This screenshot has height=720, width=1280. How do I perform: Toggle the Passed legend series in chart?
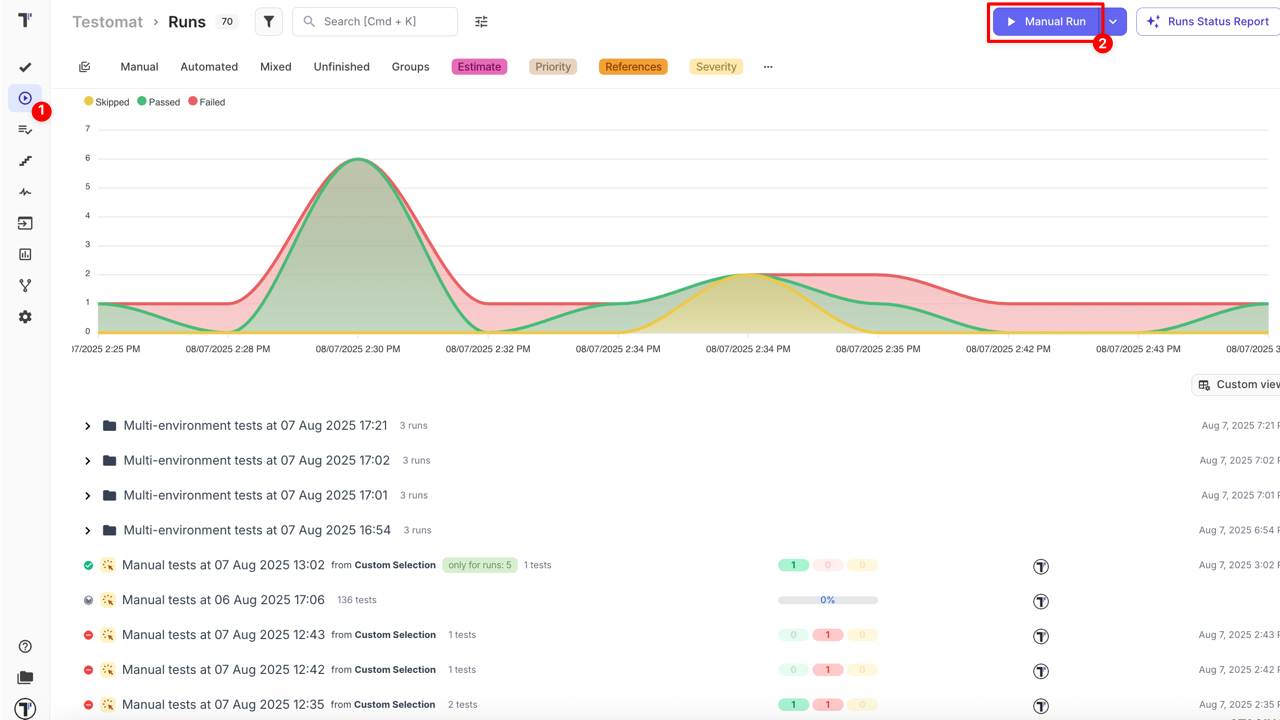[x=158, y=102]
